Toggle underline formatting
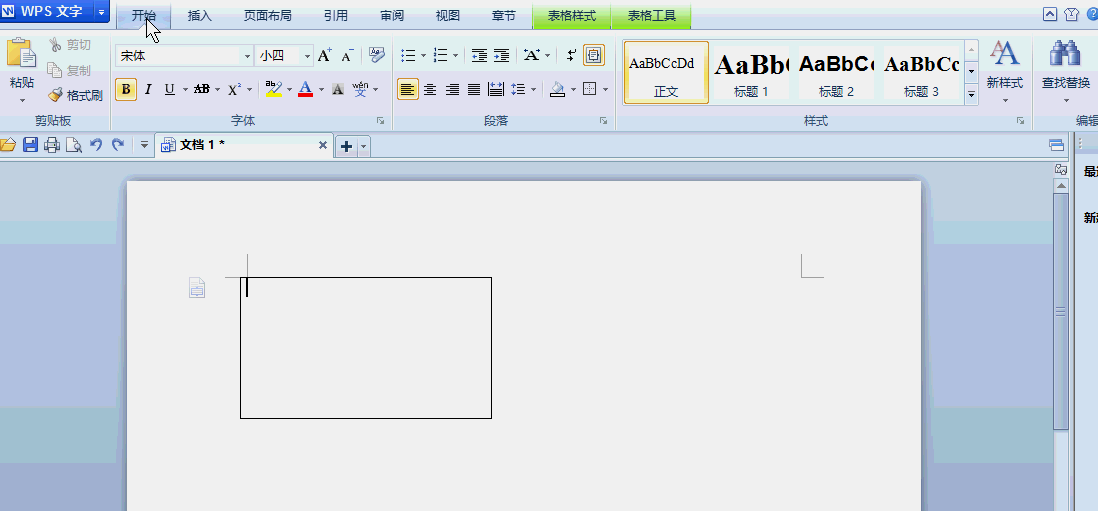The height and width of the screenshot is (511, 1098). (x=169, y=90)
